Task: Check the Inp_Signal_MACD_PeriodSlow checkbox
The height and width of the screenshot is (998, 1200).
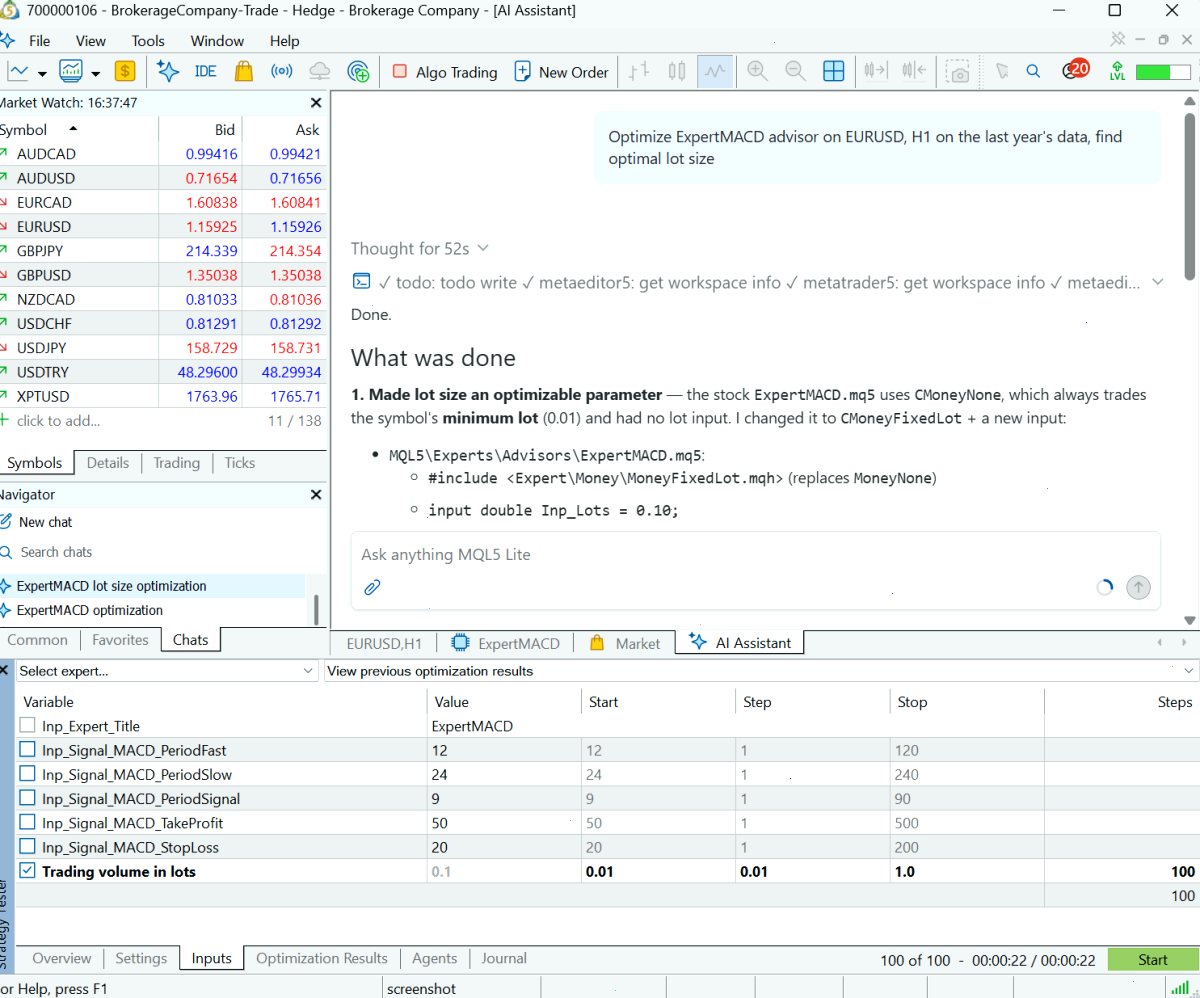Action: (x=28, y=774)
